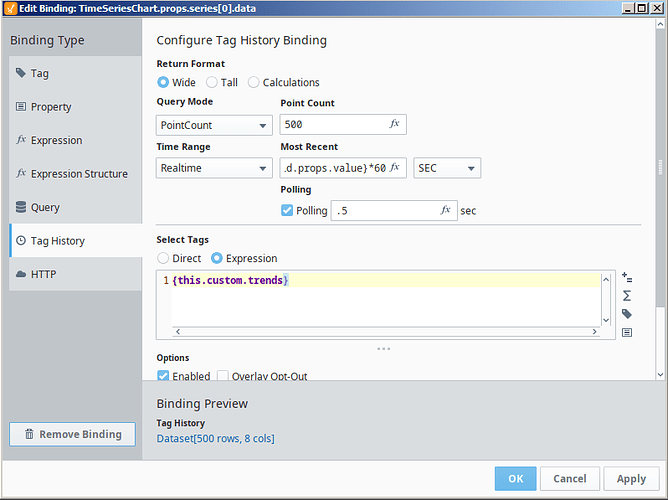
Task: Switch to Expression Structure binding type
Action: (75, 174)
